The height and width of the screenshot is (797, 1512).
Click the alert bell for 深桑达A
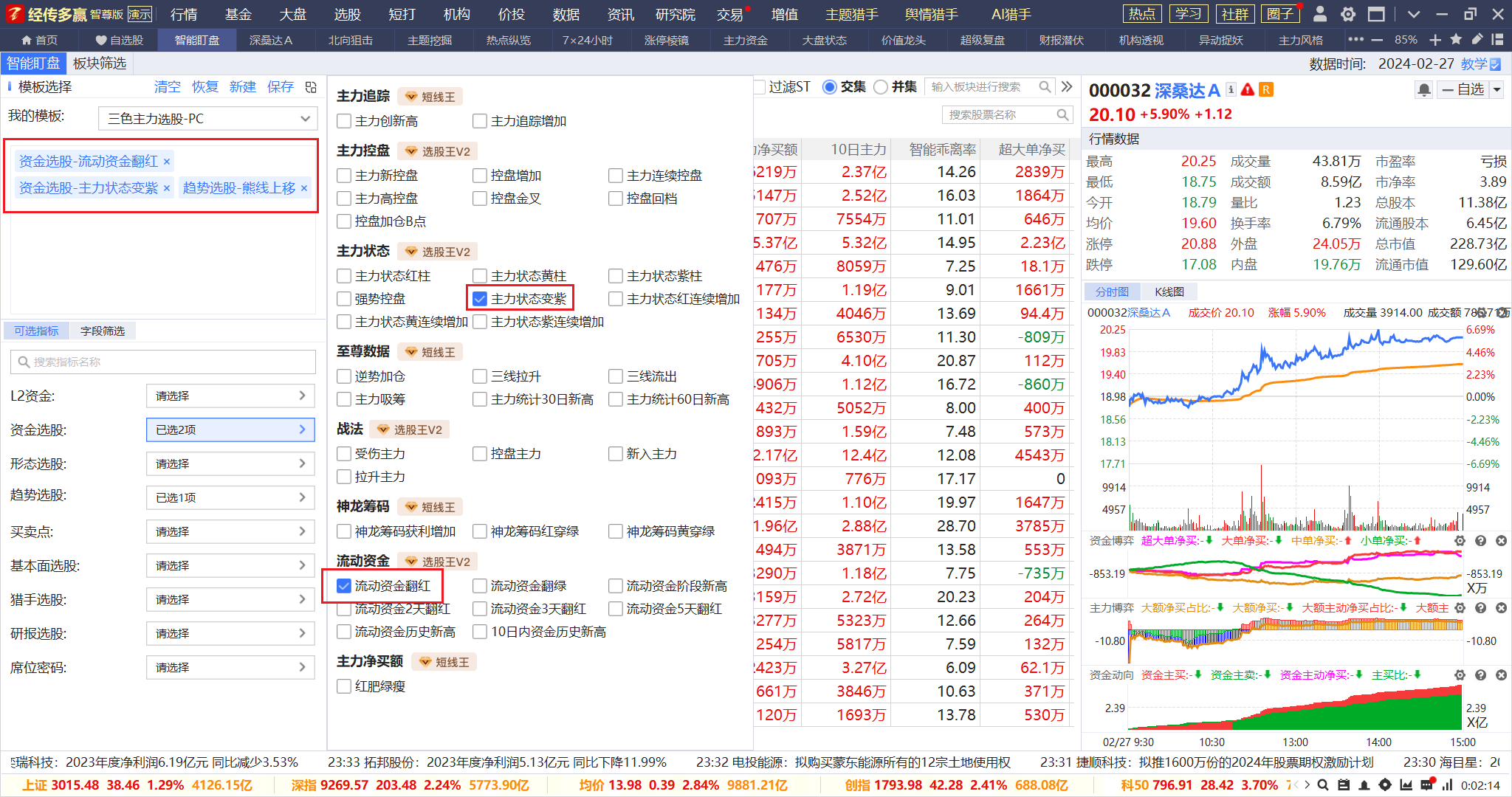[1424, 89]
